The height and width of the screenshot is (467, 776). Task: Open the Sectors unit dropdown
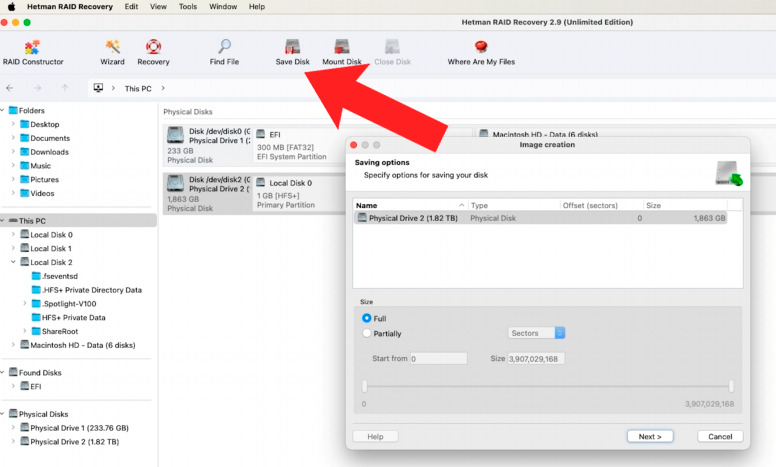tap(536, 333)
